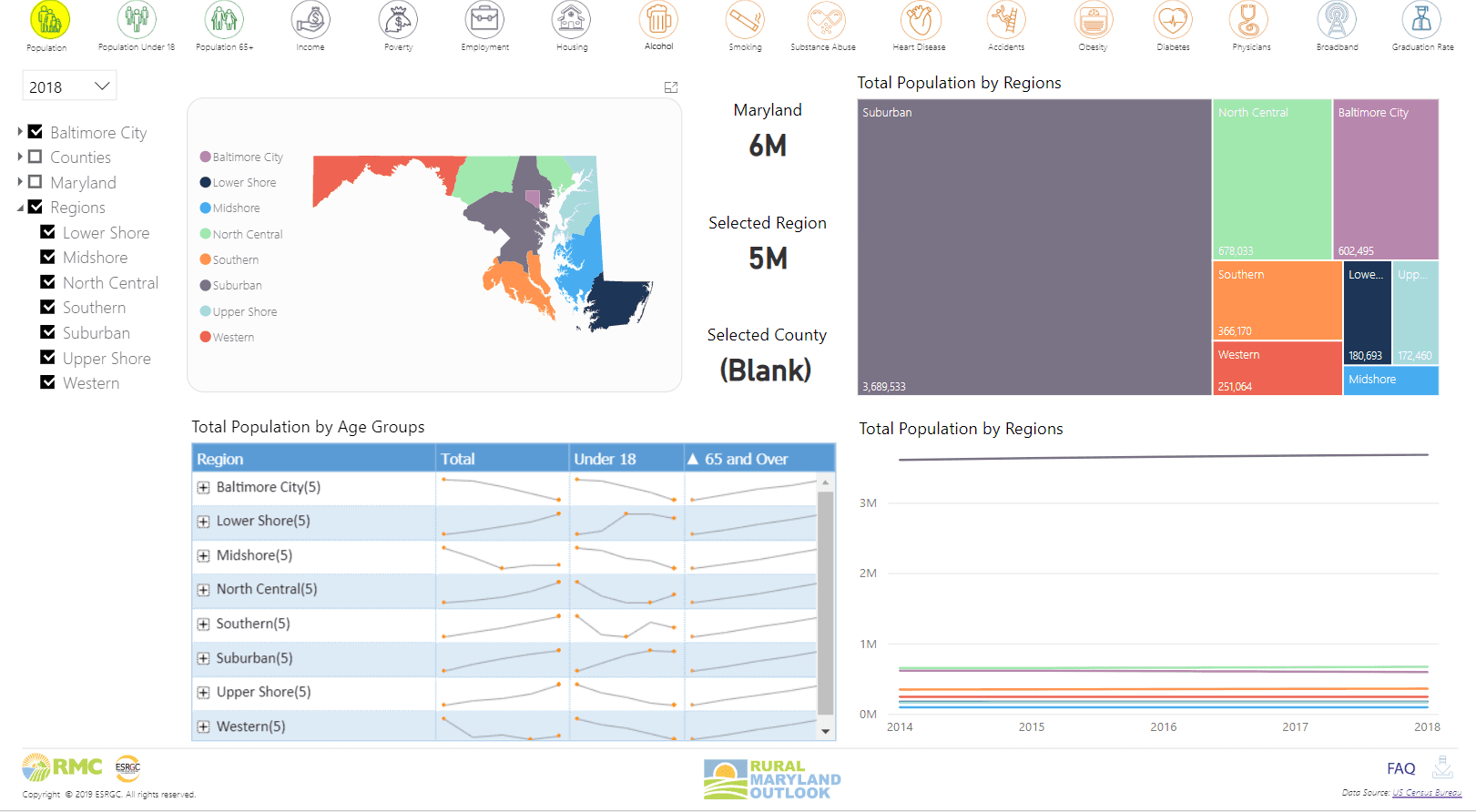Sort by the Under 18 column header
1476x812 pixels.
point(626,458)
